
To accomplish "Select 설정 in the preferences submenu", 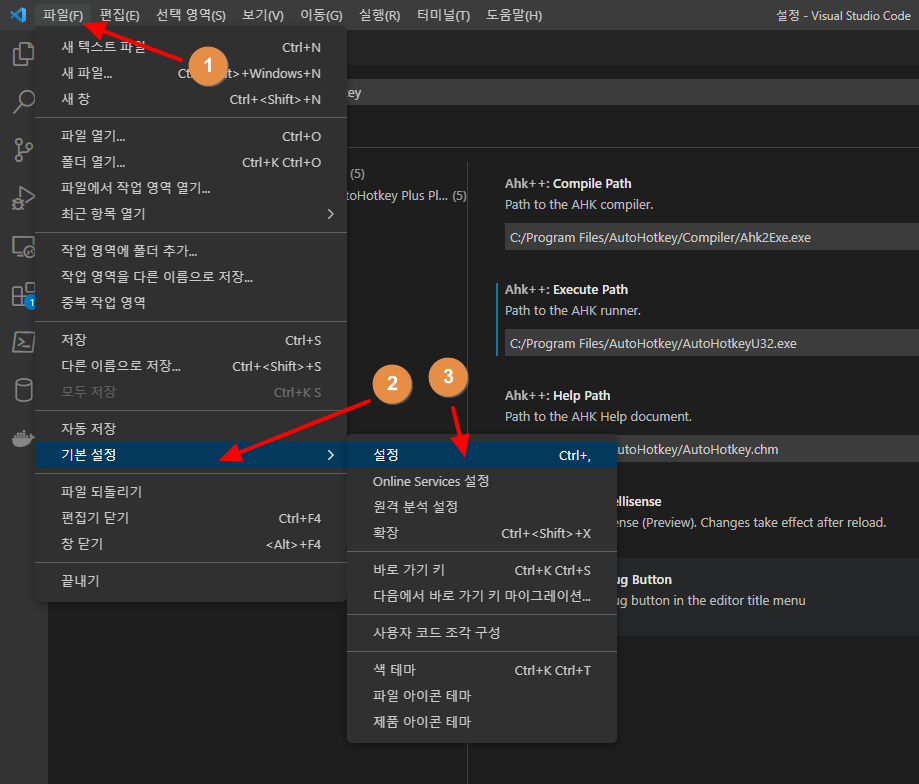I will pos(482,455).
